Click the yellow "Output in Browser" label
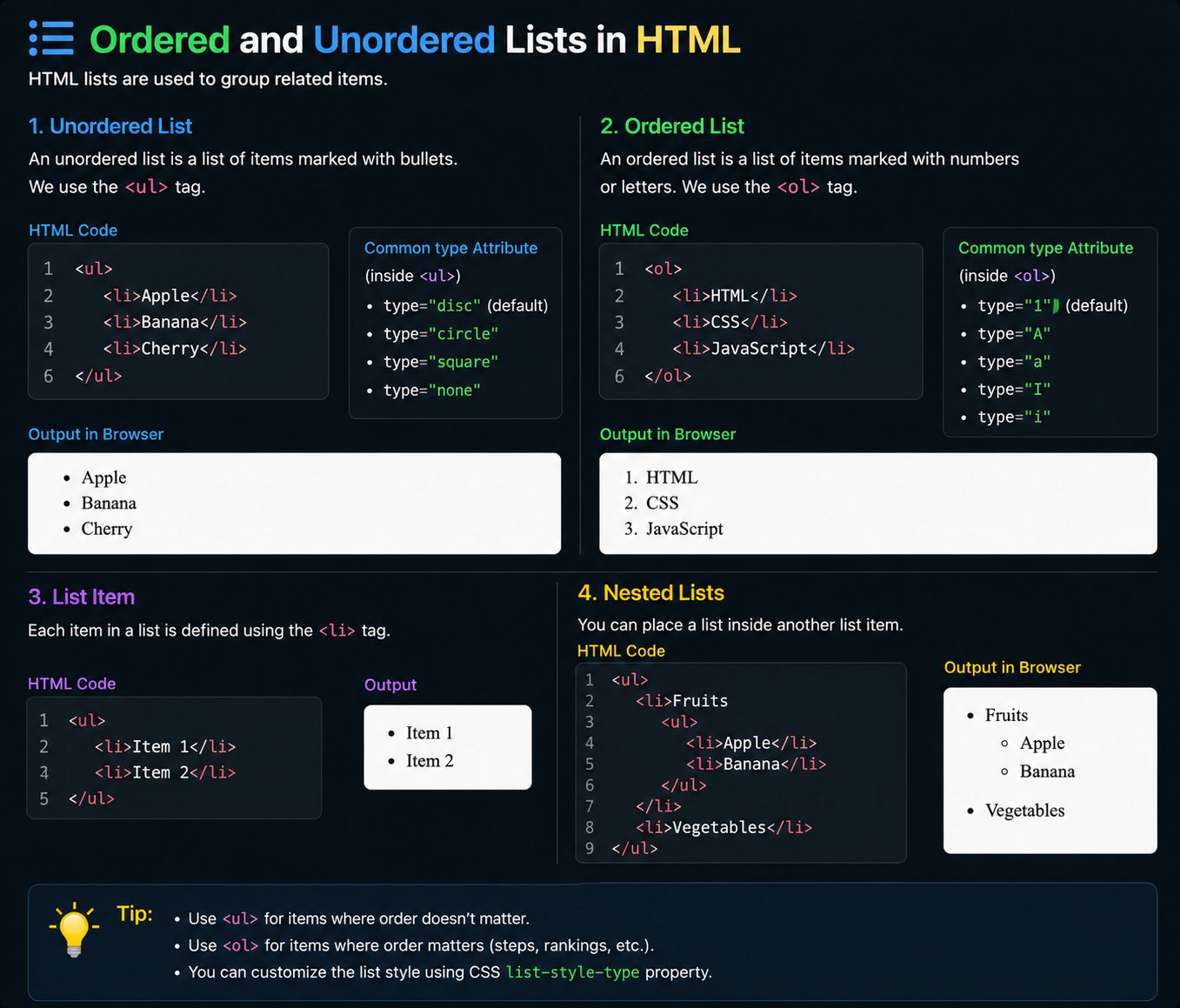1180x1008 pixels. [1012, 668]
